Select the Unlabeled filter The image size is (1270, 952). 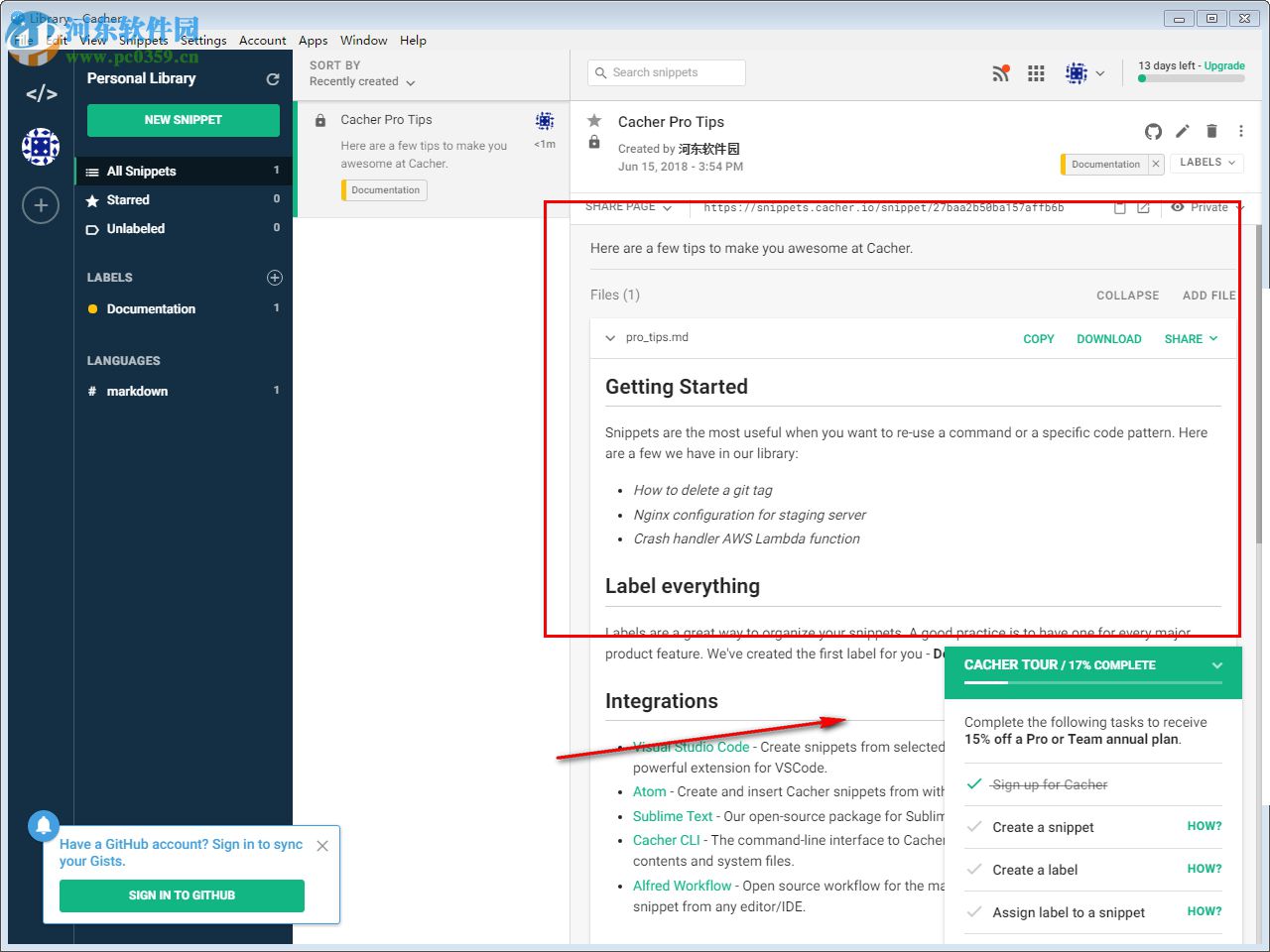pos(184,229)
